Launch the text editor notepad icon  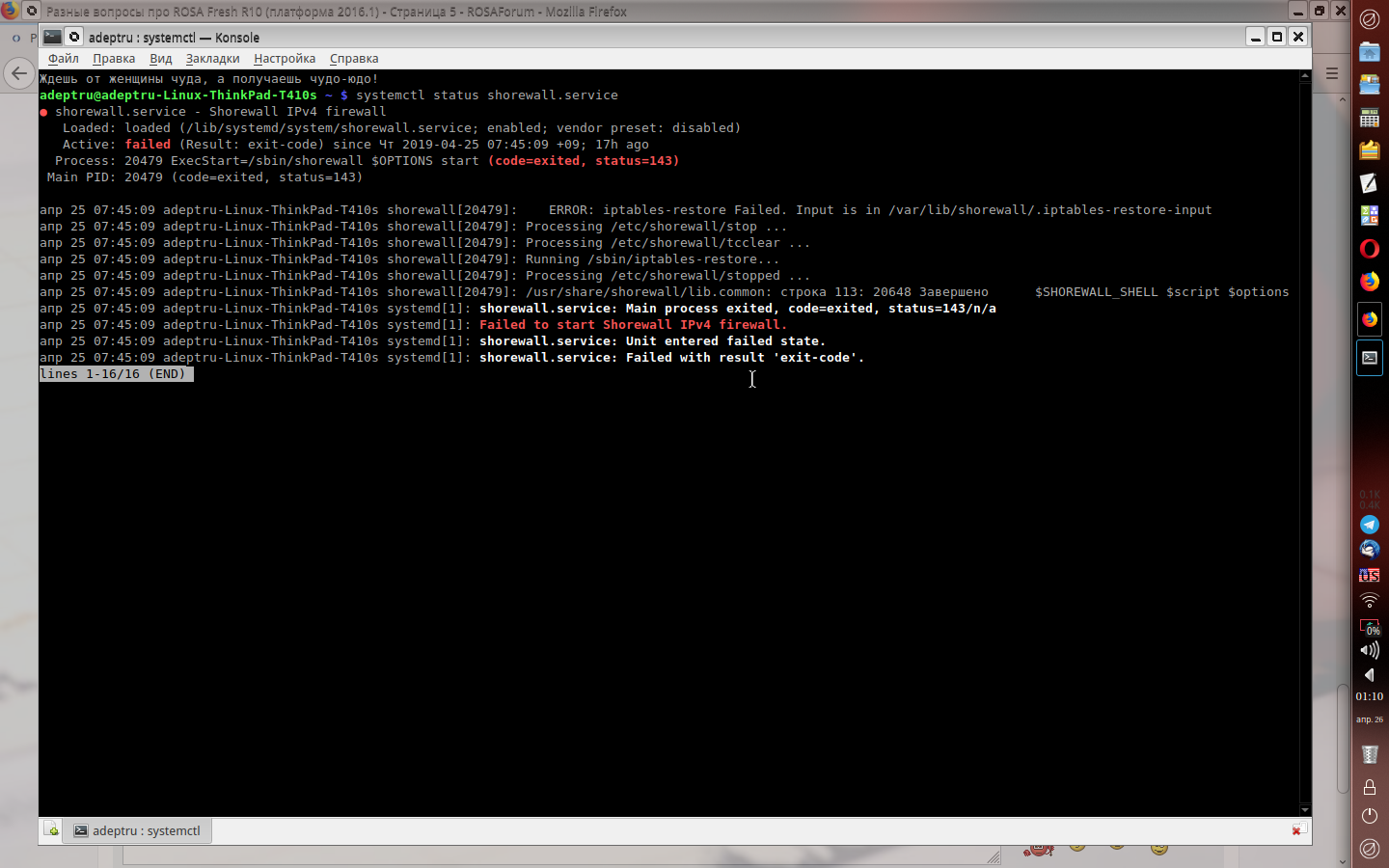point(1370,182)
